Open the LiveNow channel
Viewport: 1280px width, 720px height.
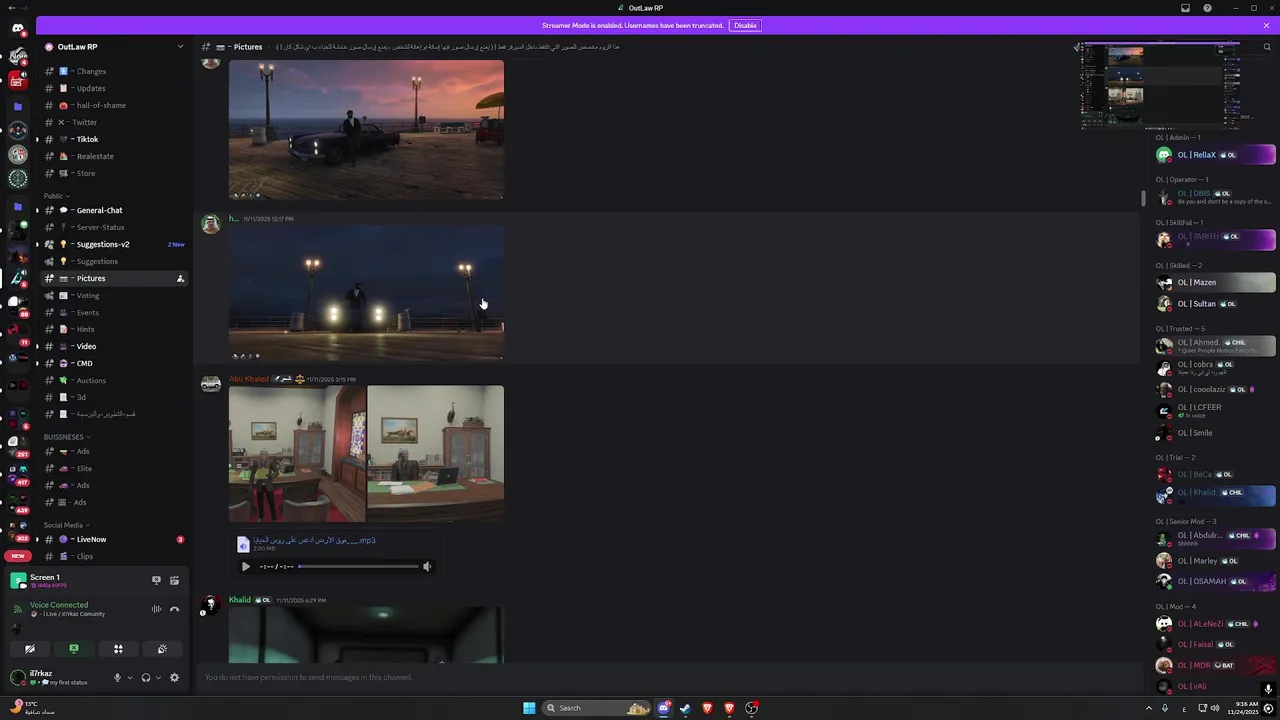click(113, 539)
